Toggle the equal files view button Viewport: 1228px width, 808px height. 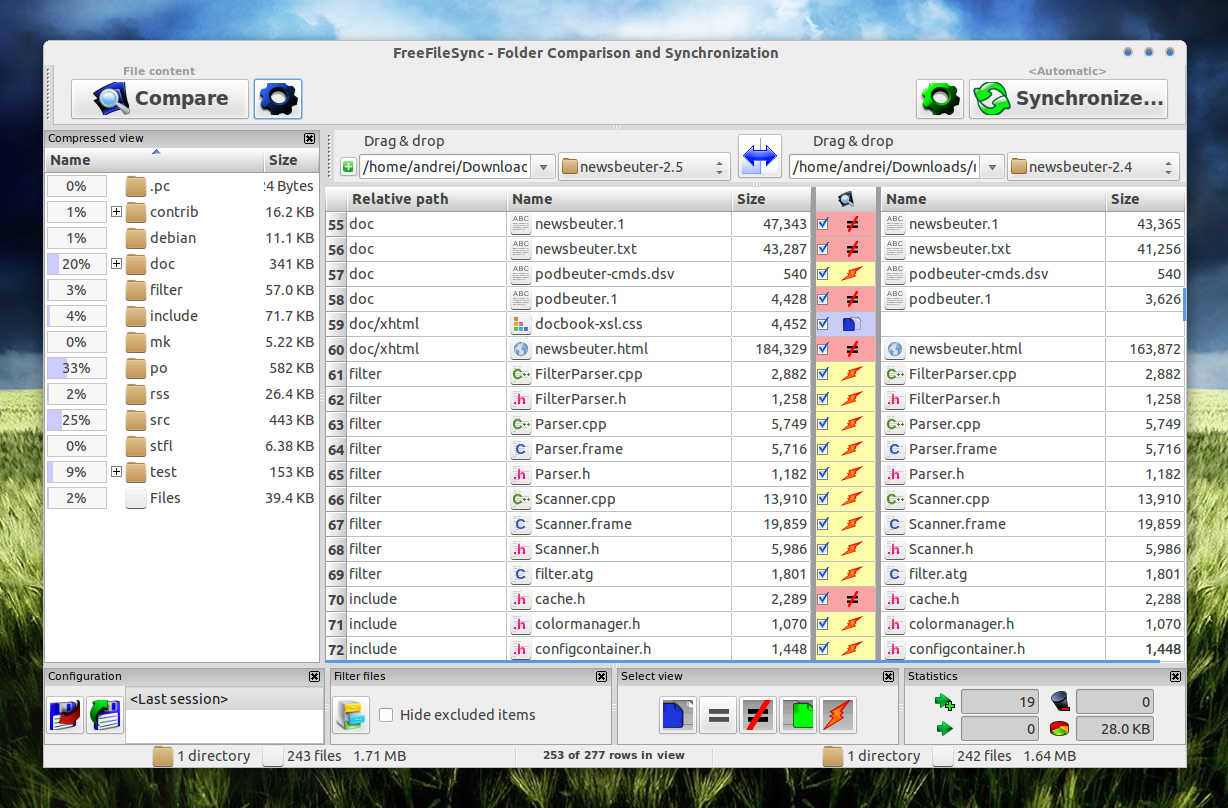tap(717, 715)
